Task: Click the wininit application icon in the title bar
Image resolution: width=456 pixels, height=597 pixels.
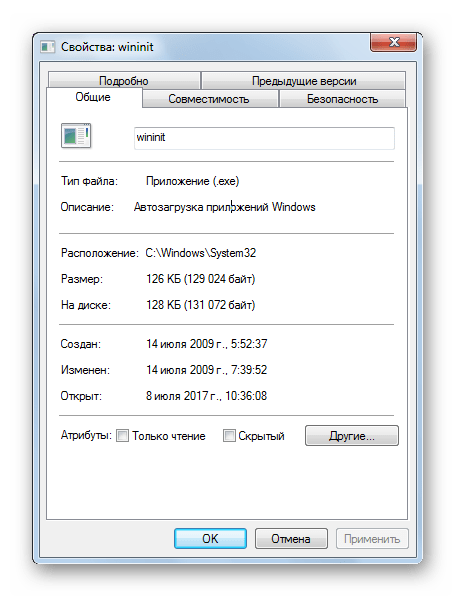Action: coord(48,47)
